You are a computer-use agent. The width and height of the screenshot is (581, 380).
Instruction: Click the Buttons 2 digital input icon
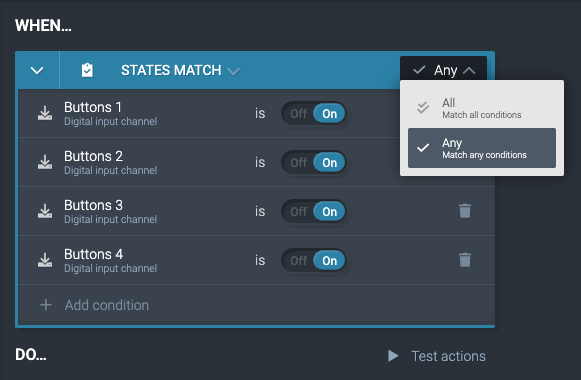pos(45,162)
